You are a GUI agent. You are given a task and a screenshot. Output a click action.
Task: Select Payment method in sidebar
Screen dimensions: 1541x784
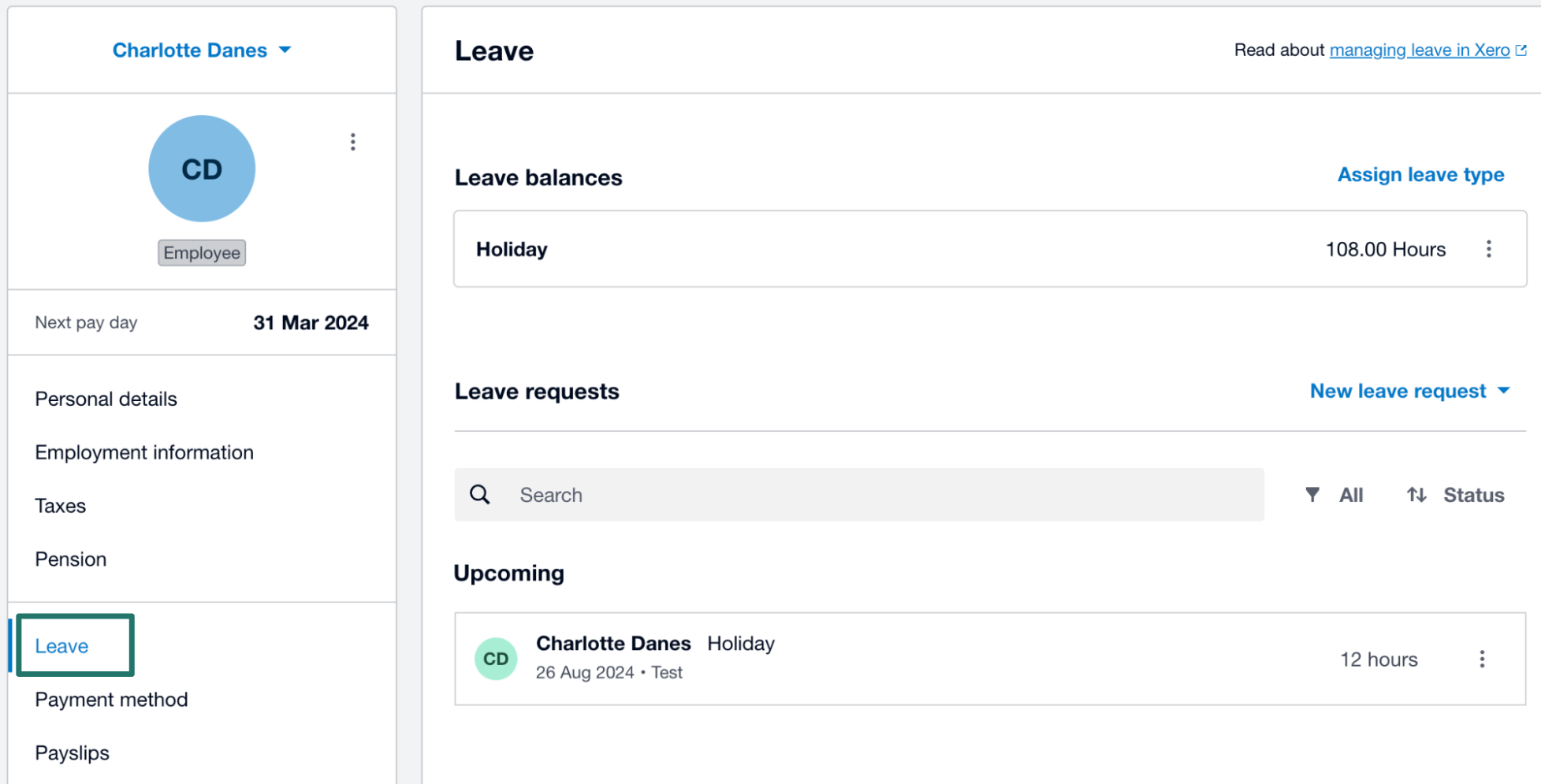pyautogui.click(x=112, y=700)
